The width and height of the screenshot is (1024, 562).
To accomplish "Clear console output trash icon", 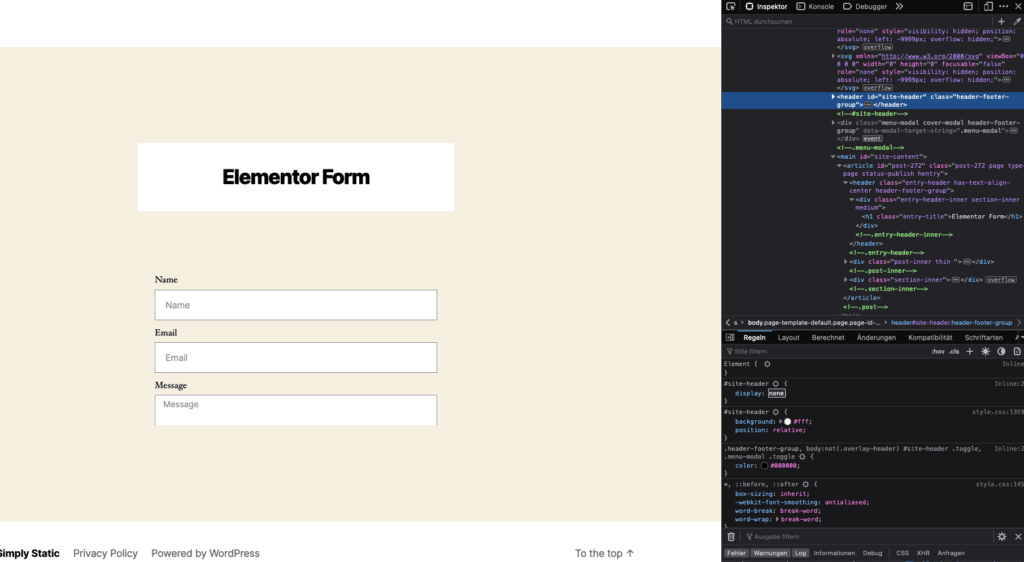I will pyautogui.click(x=731, y=537).
